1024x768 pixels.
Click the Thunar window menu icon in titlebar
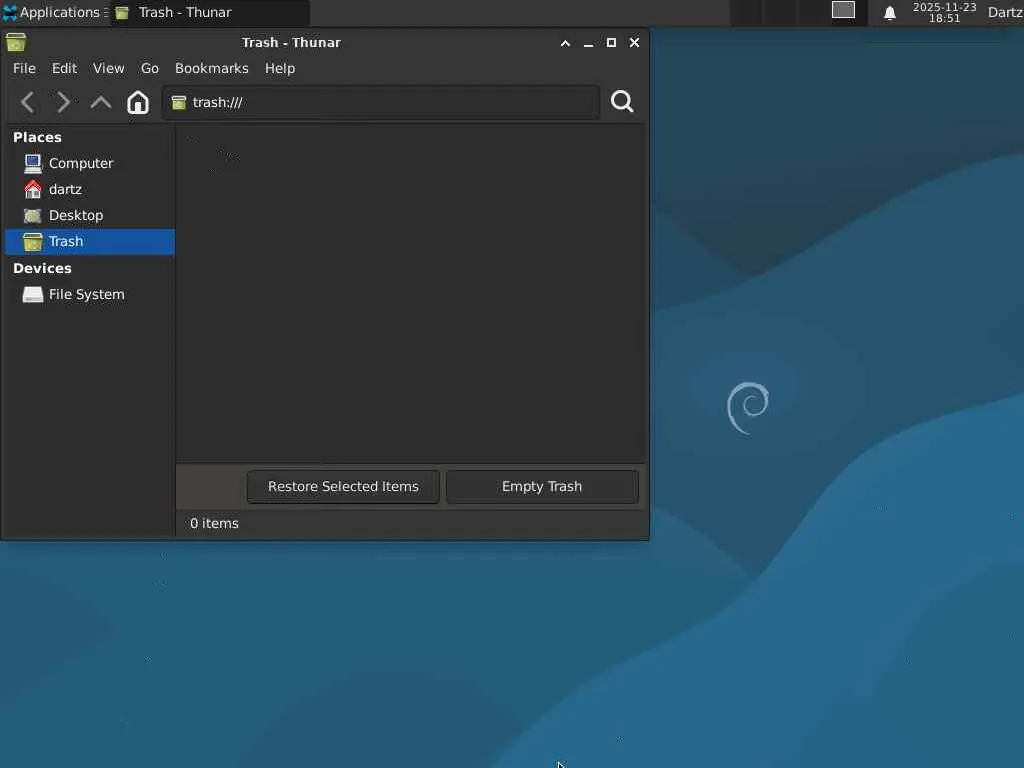point(16,42)
